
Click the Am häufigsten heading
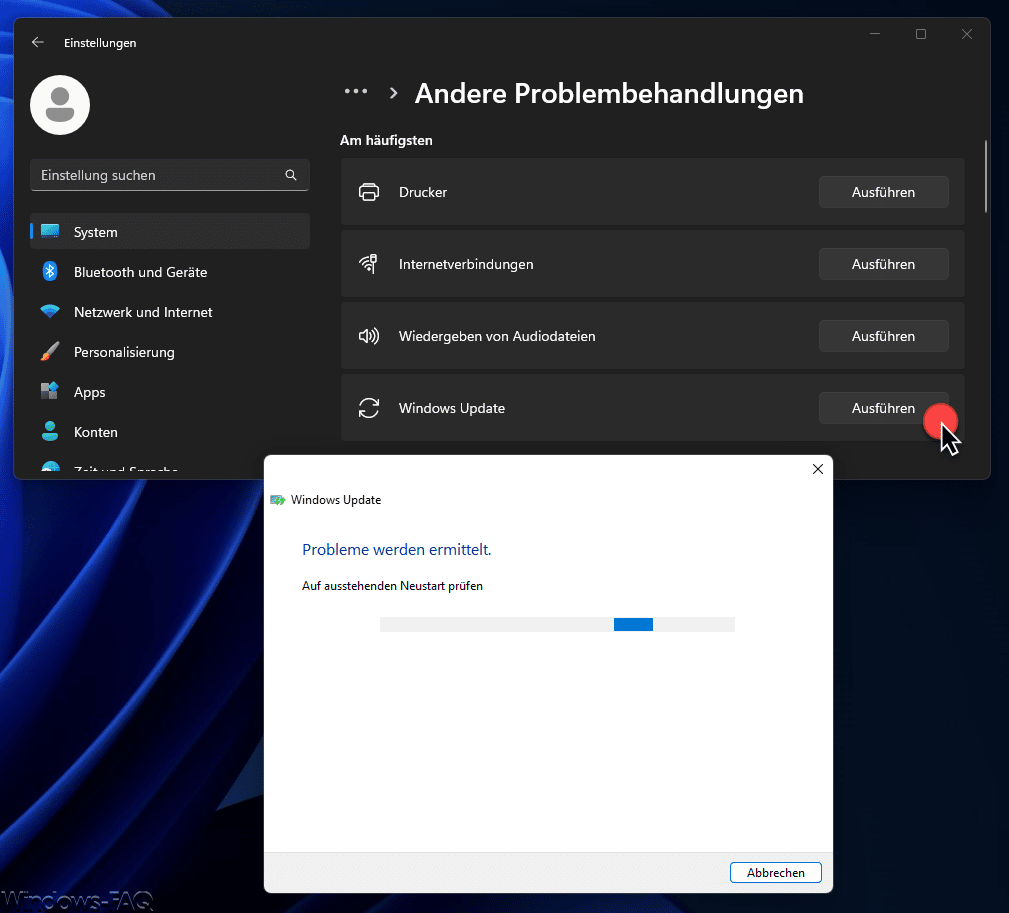(x=386, y=140)
